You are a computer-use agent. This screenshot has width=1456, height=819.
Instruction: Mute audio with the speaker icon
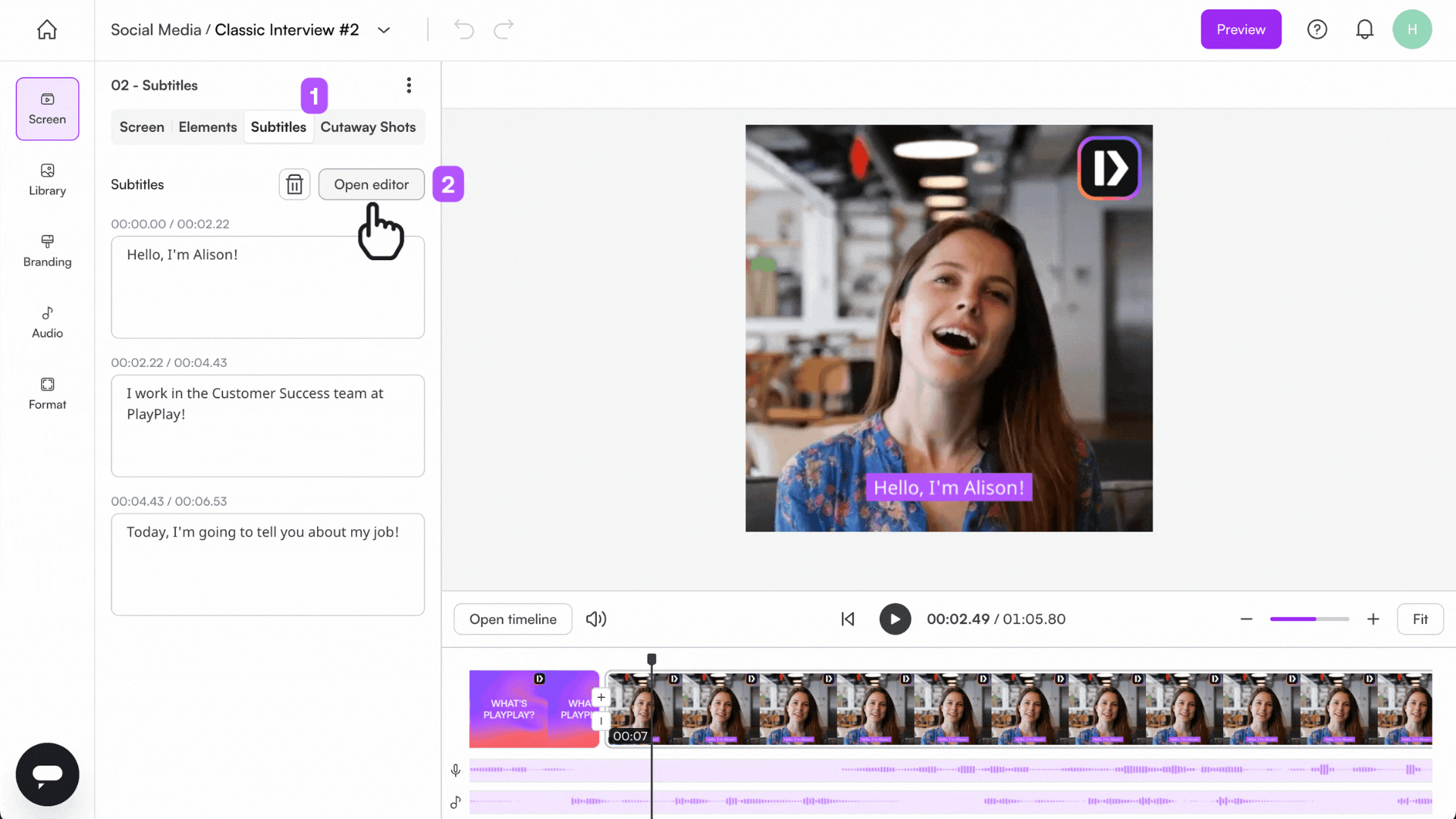coord(596,619)
